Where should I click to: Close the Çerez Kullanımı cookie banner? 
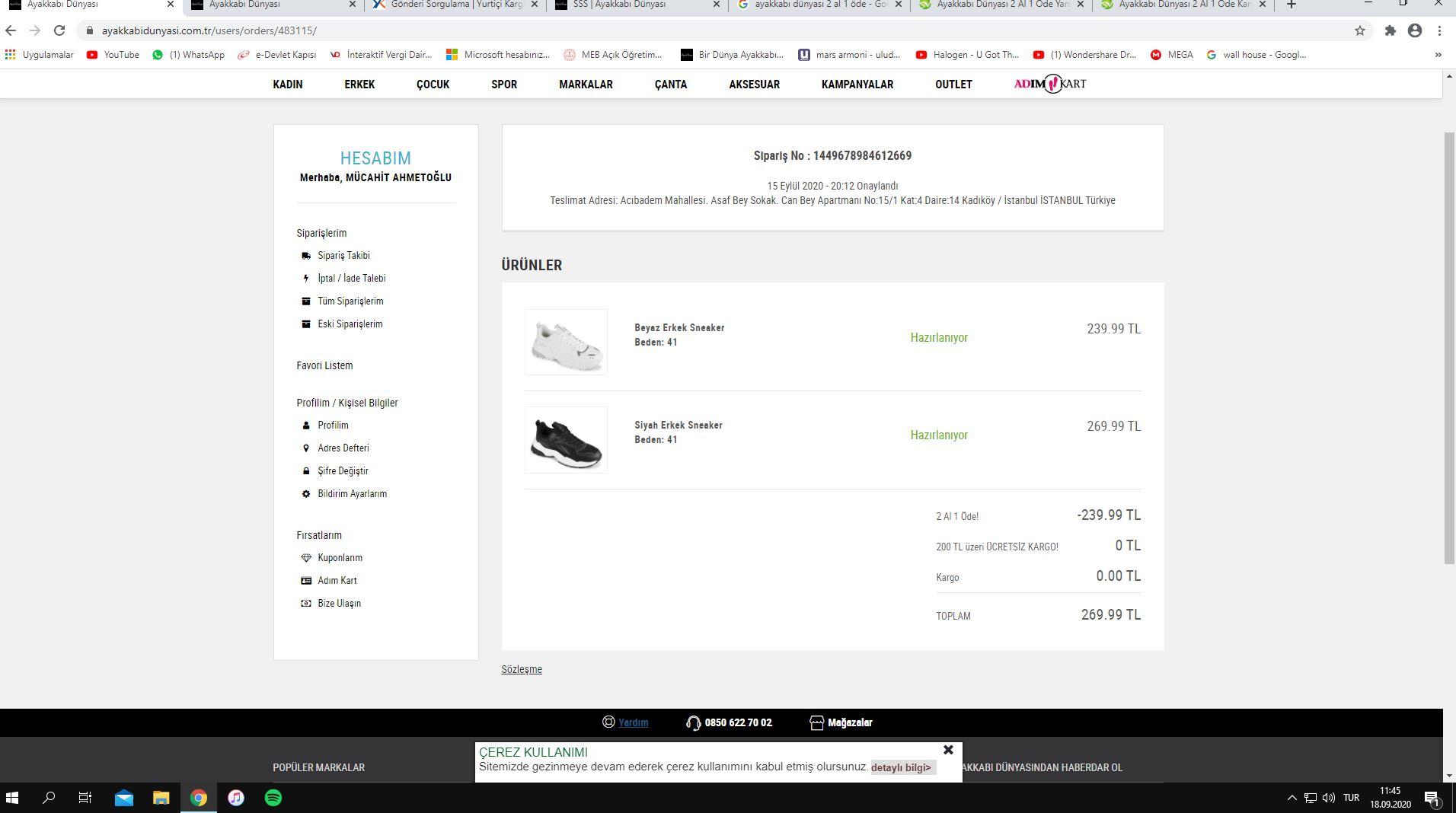(948, 751)
